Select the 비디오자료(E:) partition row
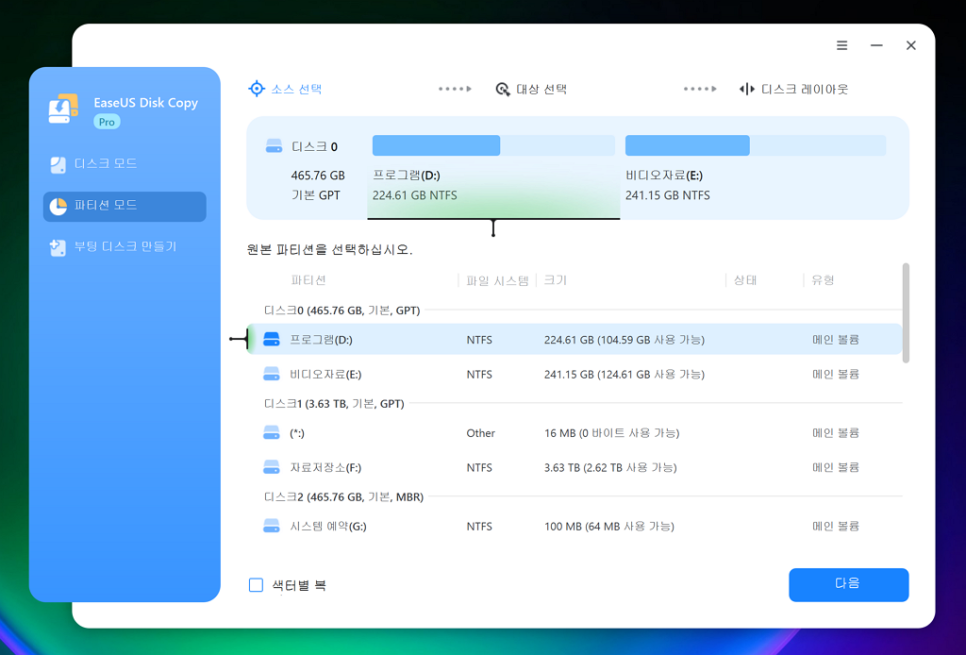This screenshot has height=655, width=966. (574, 374)
